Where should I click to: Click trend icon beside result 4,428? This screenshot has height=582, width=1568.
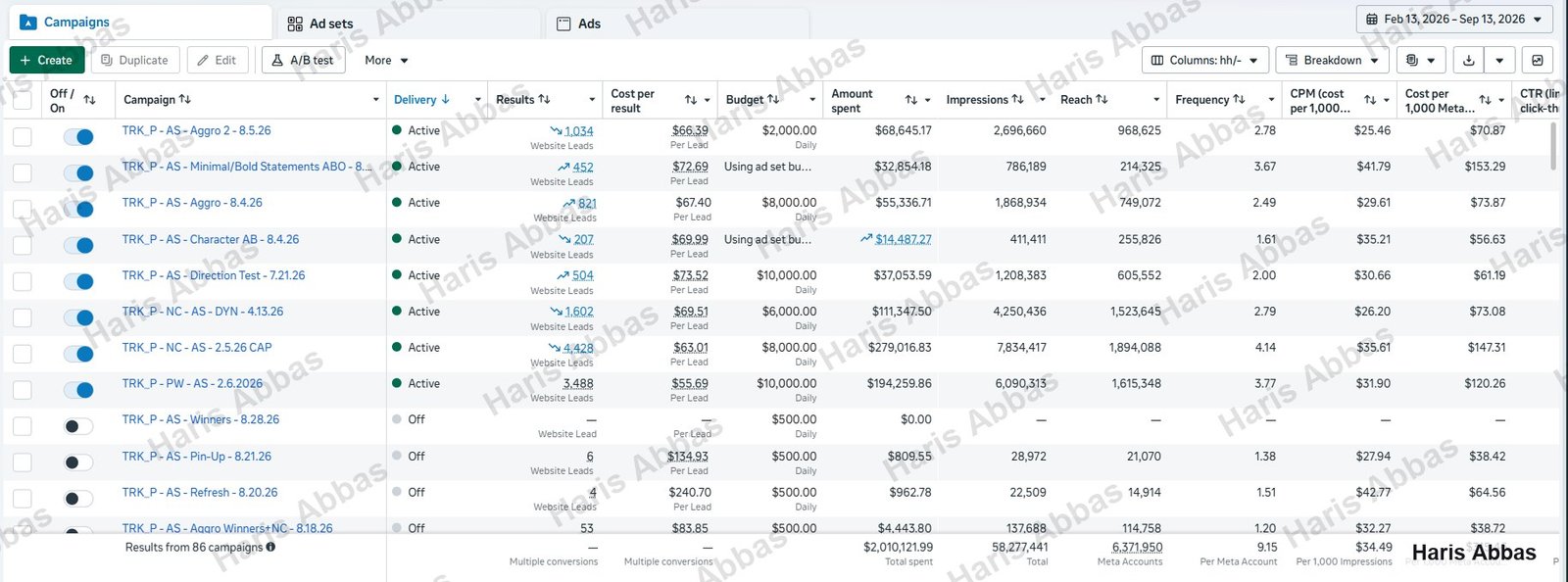(554, 348)
